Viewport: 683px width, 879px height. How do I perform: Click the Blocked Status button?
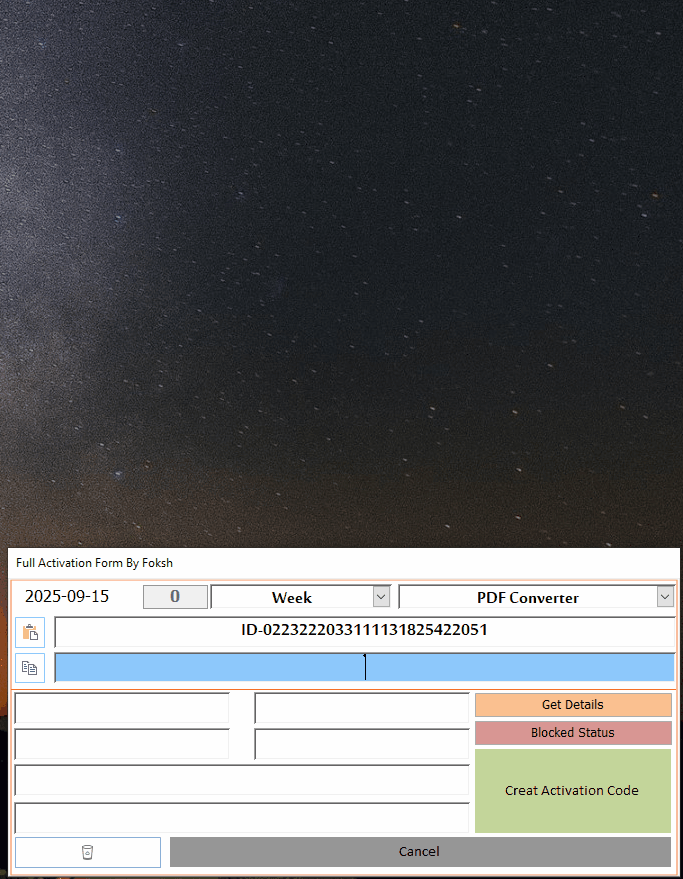coord(572,733)
